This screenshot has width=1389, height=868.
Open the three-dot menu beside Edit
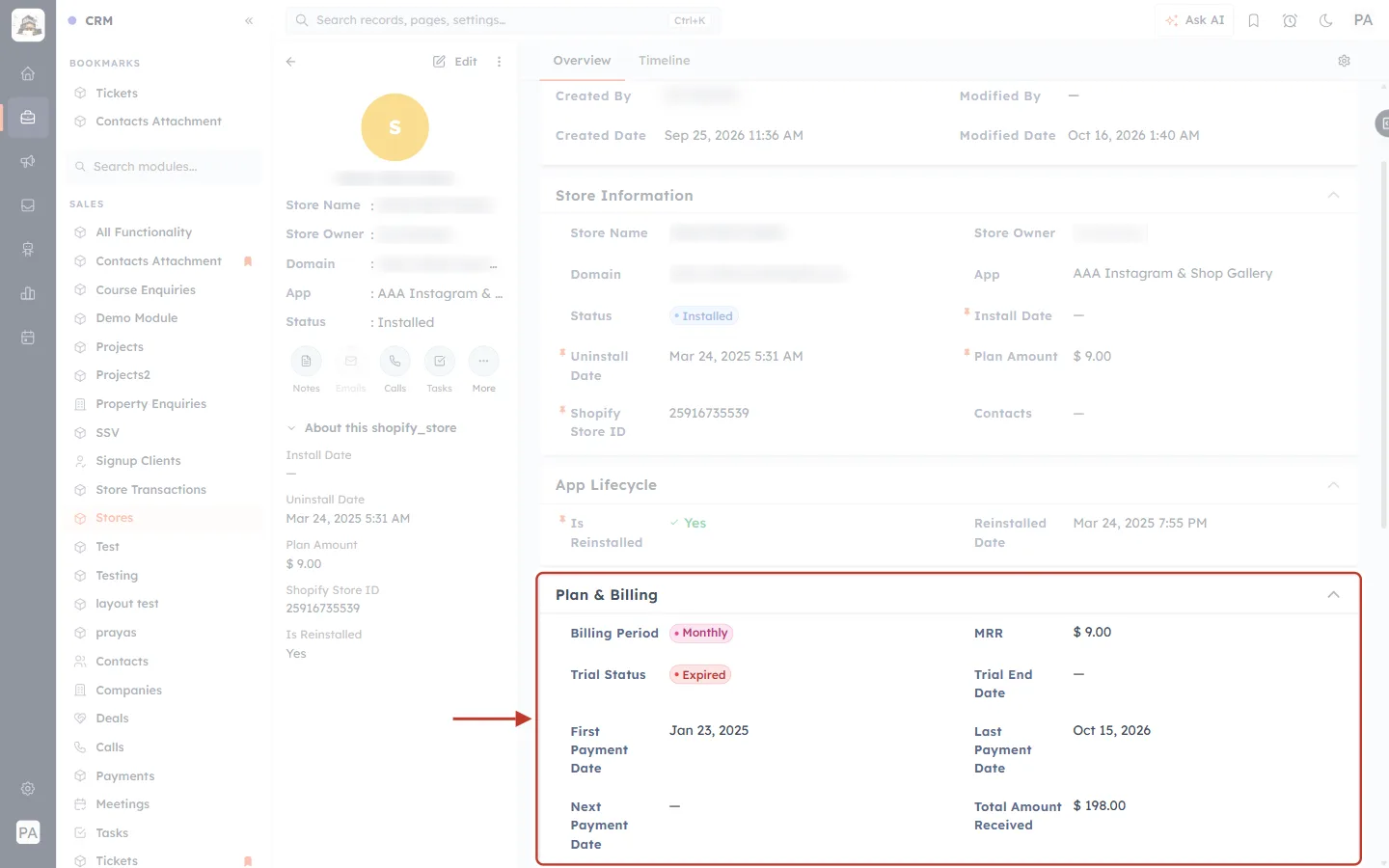click(499, 61)
